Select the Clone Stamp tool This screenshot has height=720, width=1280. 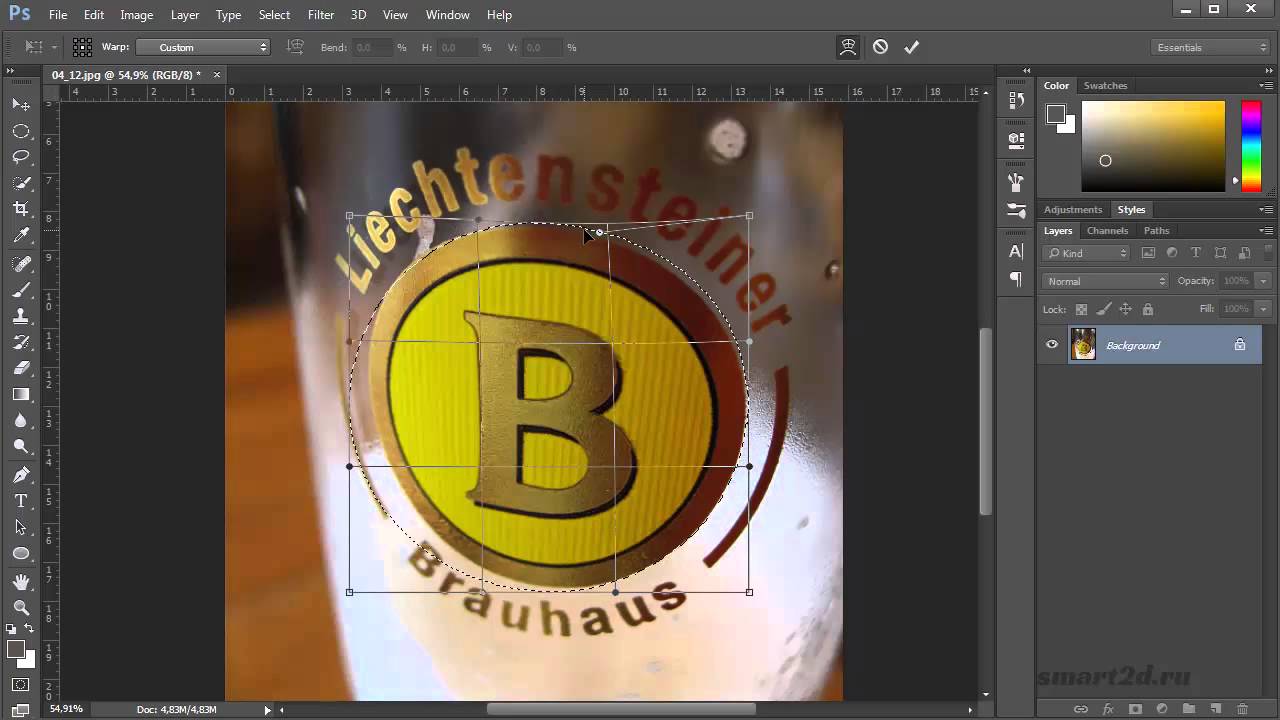coord(21,316)
